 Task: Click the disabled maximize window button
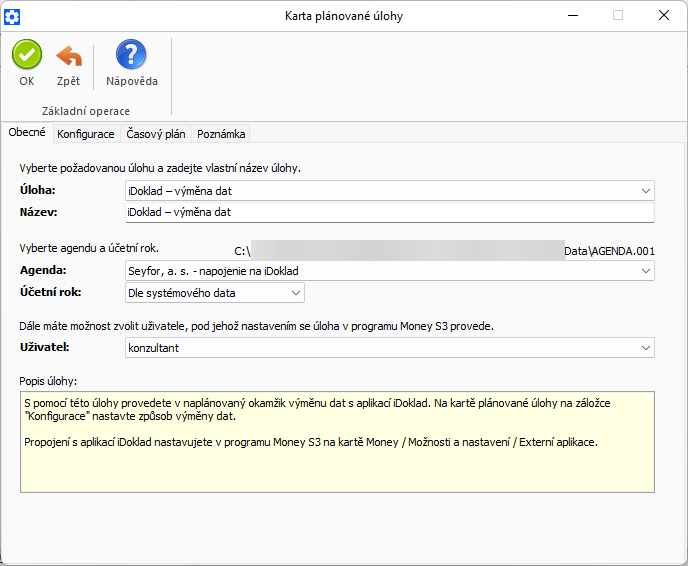(618, 15)
